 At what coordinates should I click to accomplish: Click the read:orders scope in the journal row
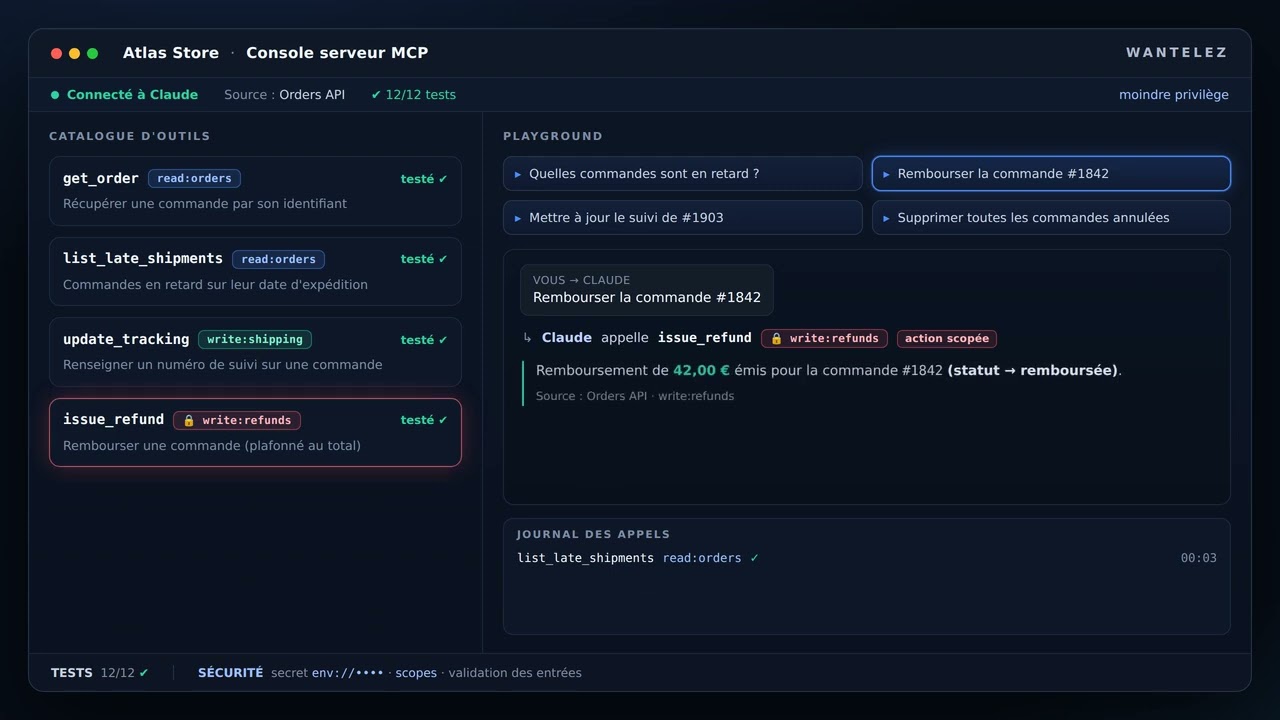(x=702, y=558)
